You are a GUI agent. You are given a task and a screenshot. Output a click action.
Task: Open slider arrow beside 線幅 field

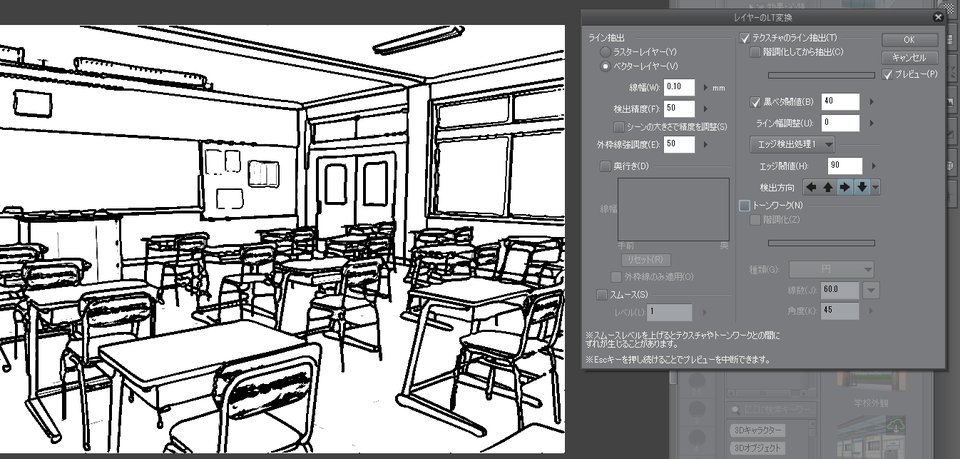tap(704, 88)
